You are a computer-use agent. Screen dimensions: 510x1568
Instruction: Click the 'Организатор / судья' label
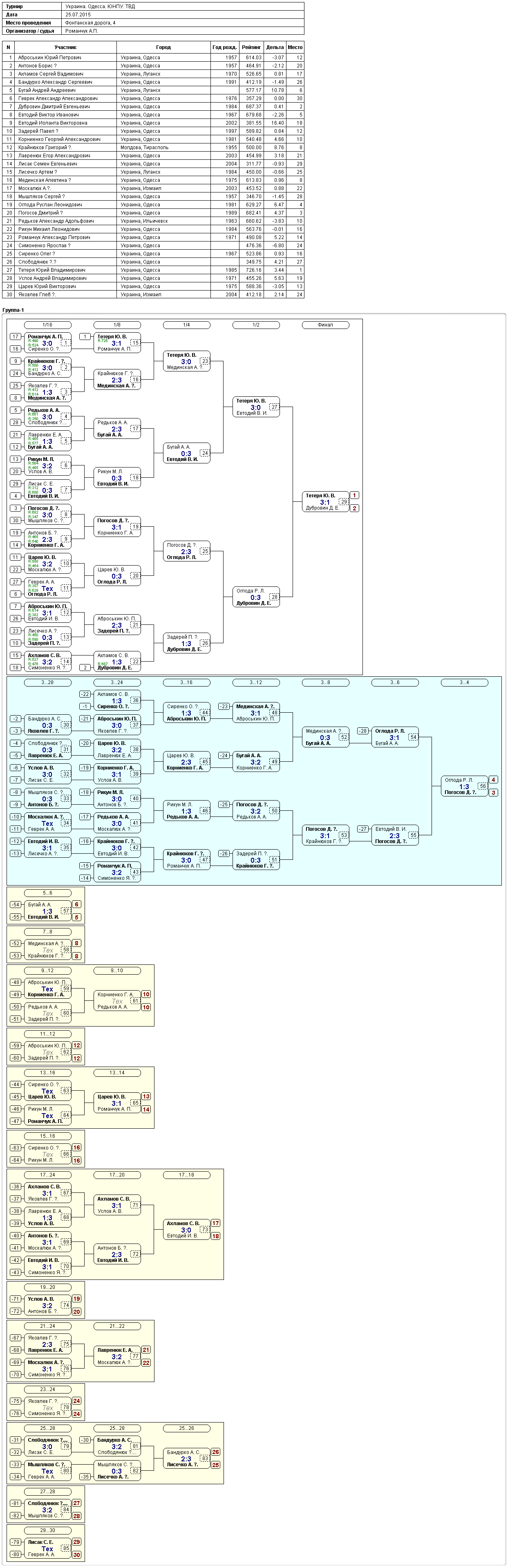[30, 31]
